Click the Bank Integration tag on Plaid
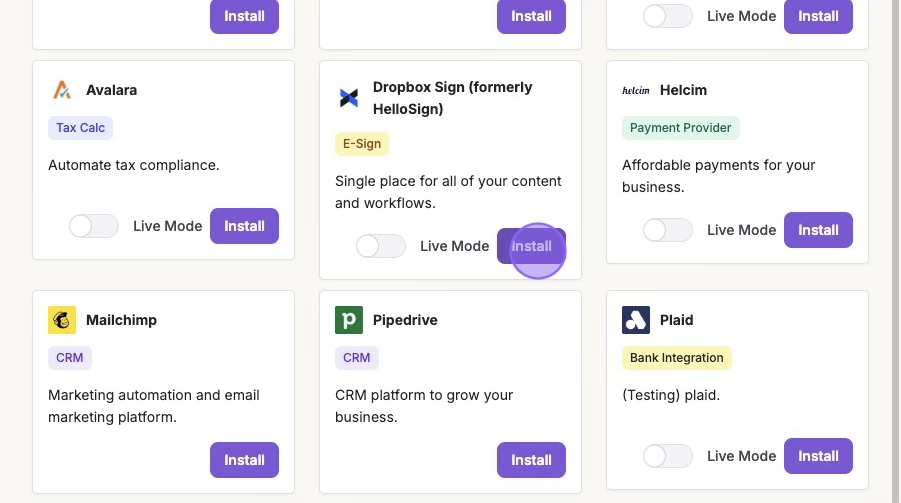 click(677, 358)
